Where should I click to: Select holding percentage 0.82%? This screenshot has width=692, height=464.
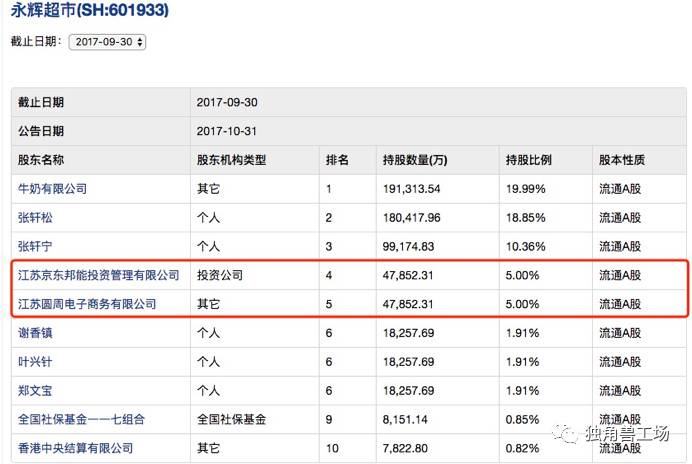[x=523, y=448]
